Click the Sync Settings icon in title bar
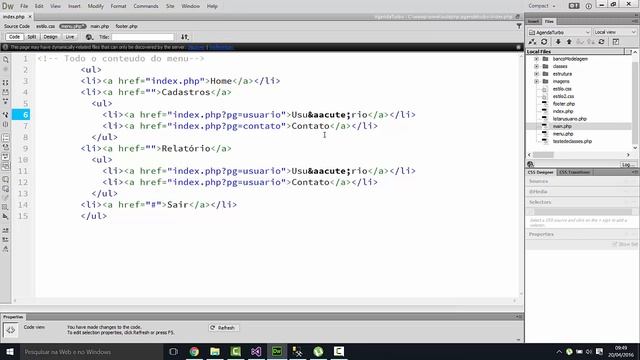 pos(574,6)
